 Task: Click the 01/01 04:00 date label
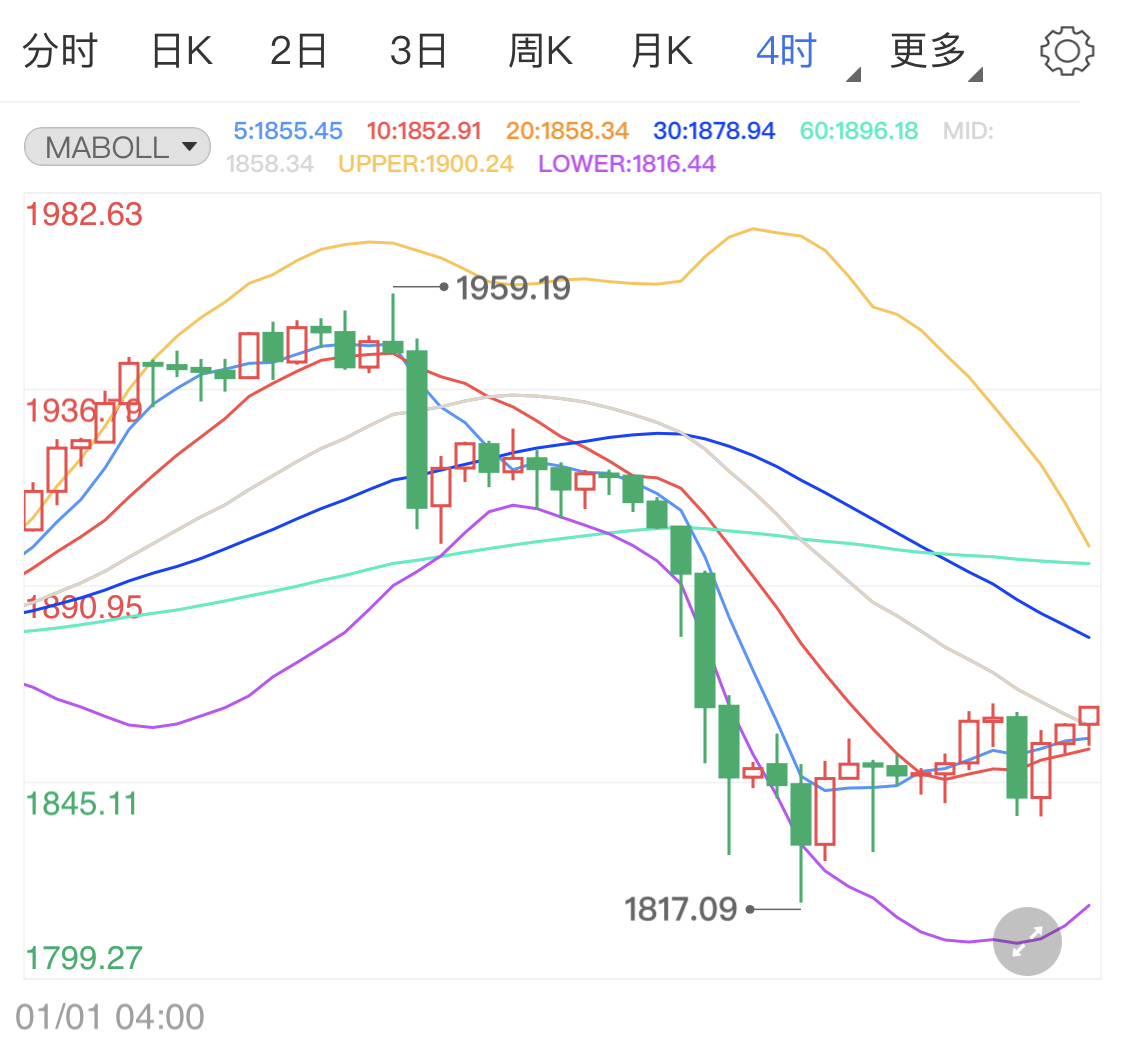pos(110,1017)
